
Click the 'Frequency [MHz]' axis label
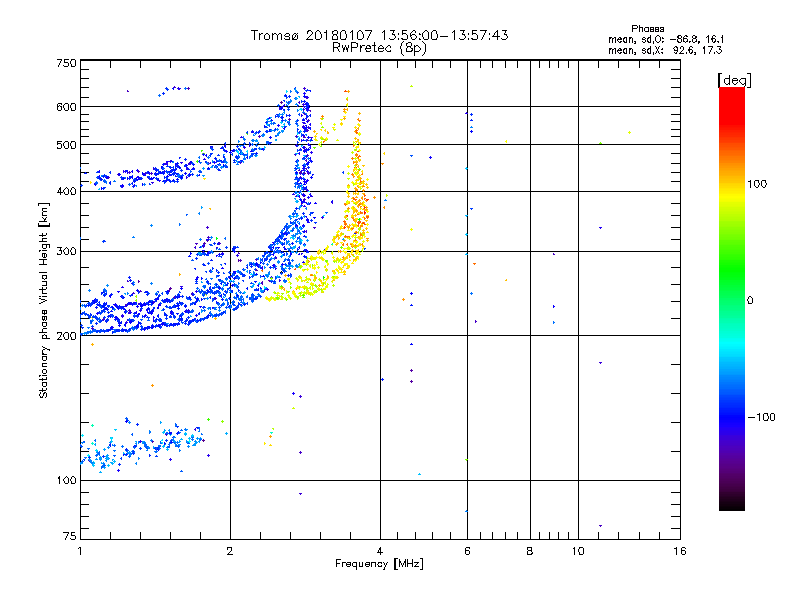tap(379, 564)
